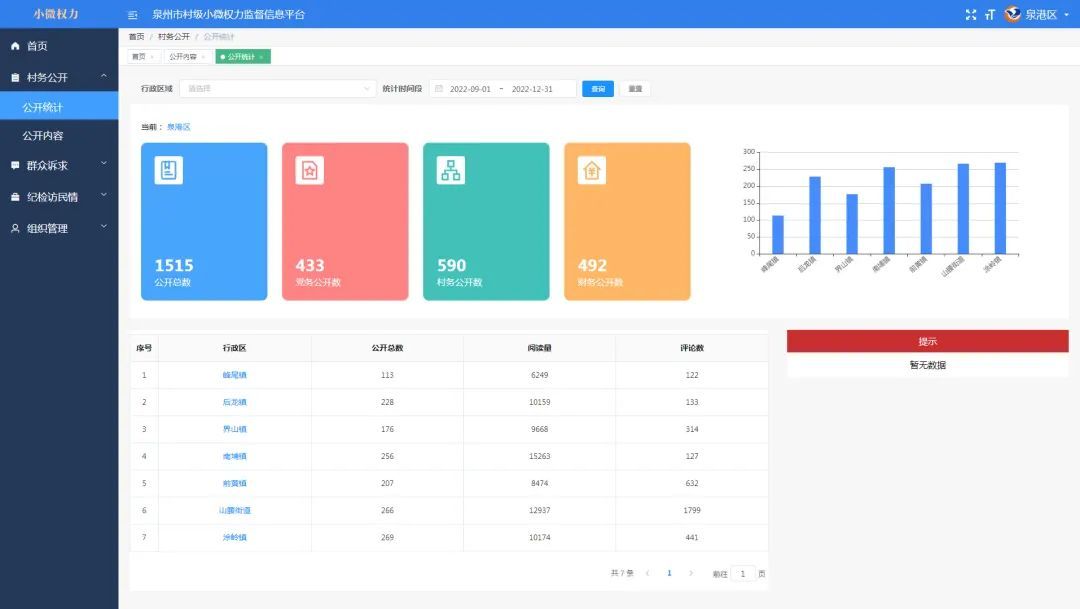Click the start date 2022-09-01 field
Screen dimensions: 1080x609
(x=470, y=89)
